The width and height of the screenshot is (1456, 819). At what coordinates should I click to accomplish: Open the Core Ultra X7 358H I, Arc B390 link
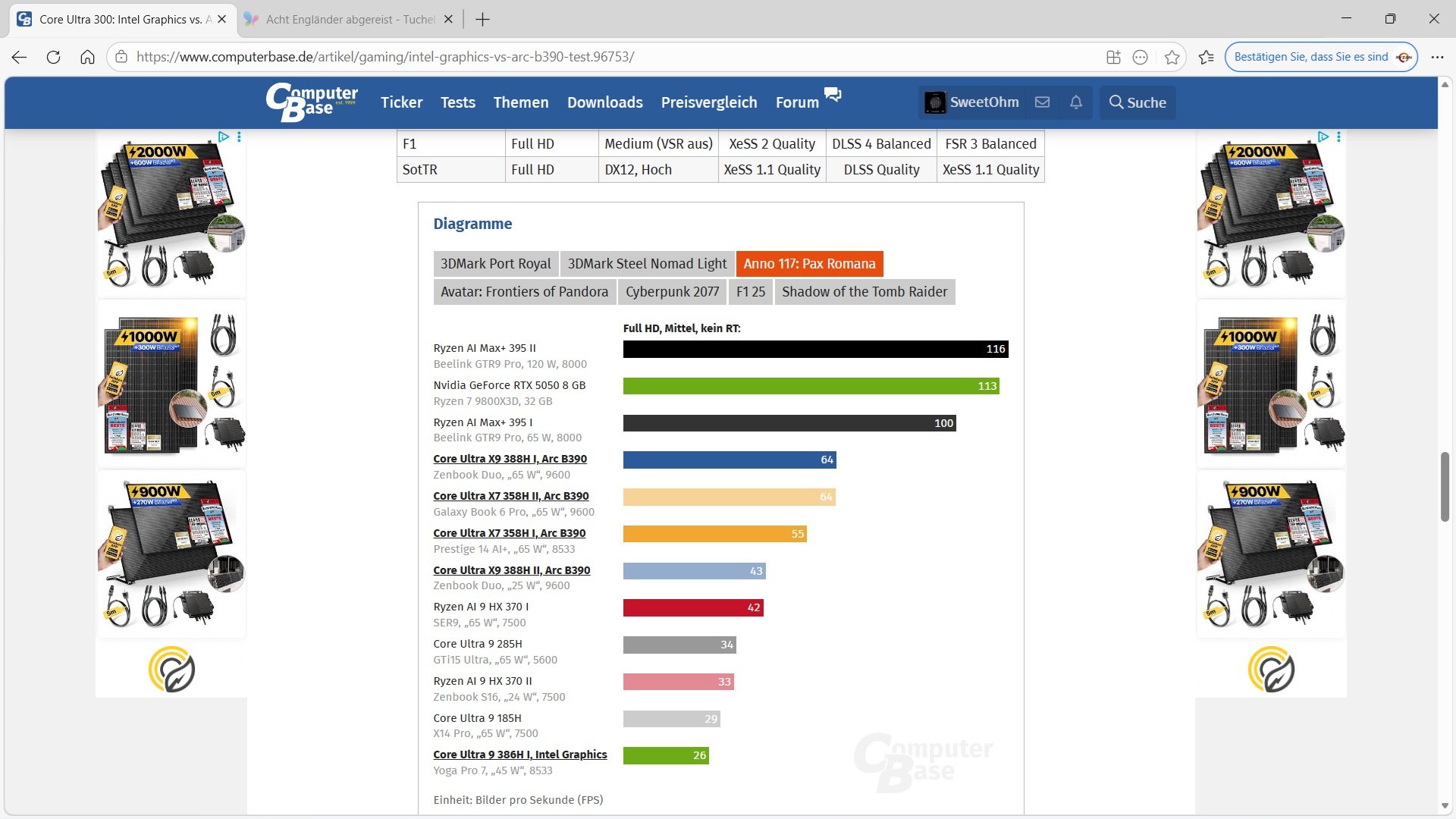coord(510,533)
